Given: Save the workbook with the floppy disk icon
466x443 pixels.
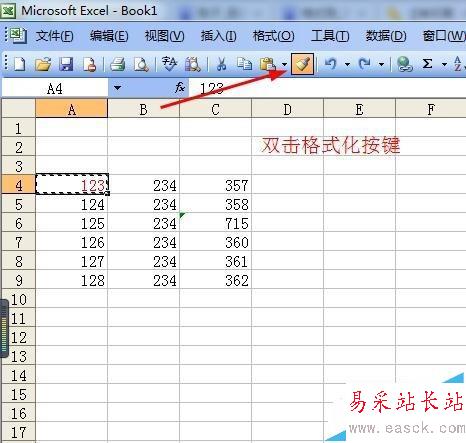Looking at the screenshot, I should click(x=66, y=64).
